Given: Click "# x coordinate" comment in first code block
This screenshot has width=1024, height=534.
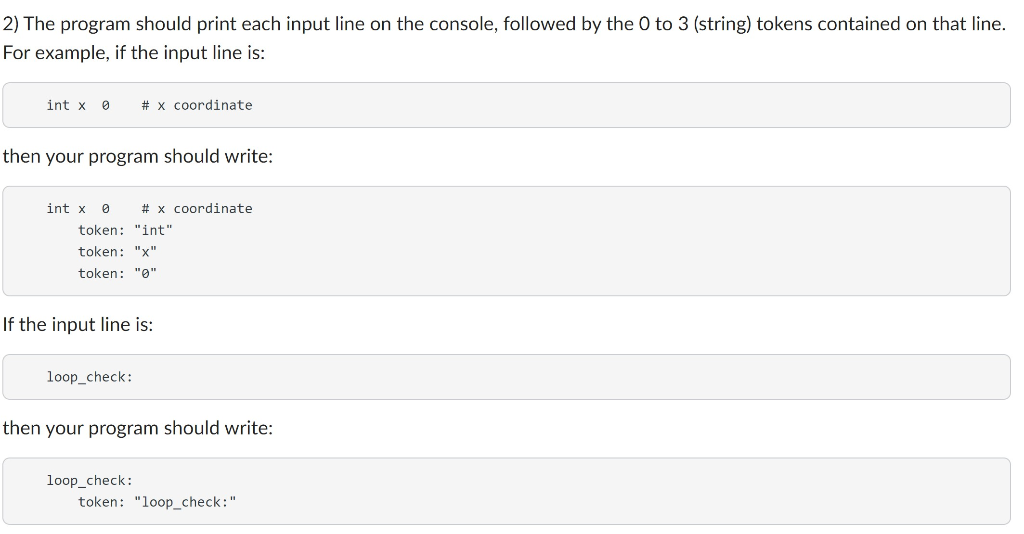Looking at the screenshot, I should tap(197, 105).
